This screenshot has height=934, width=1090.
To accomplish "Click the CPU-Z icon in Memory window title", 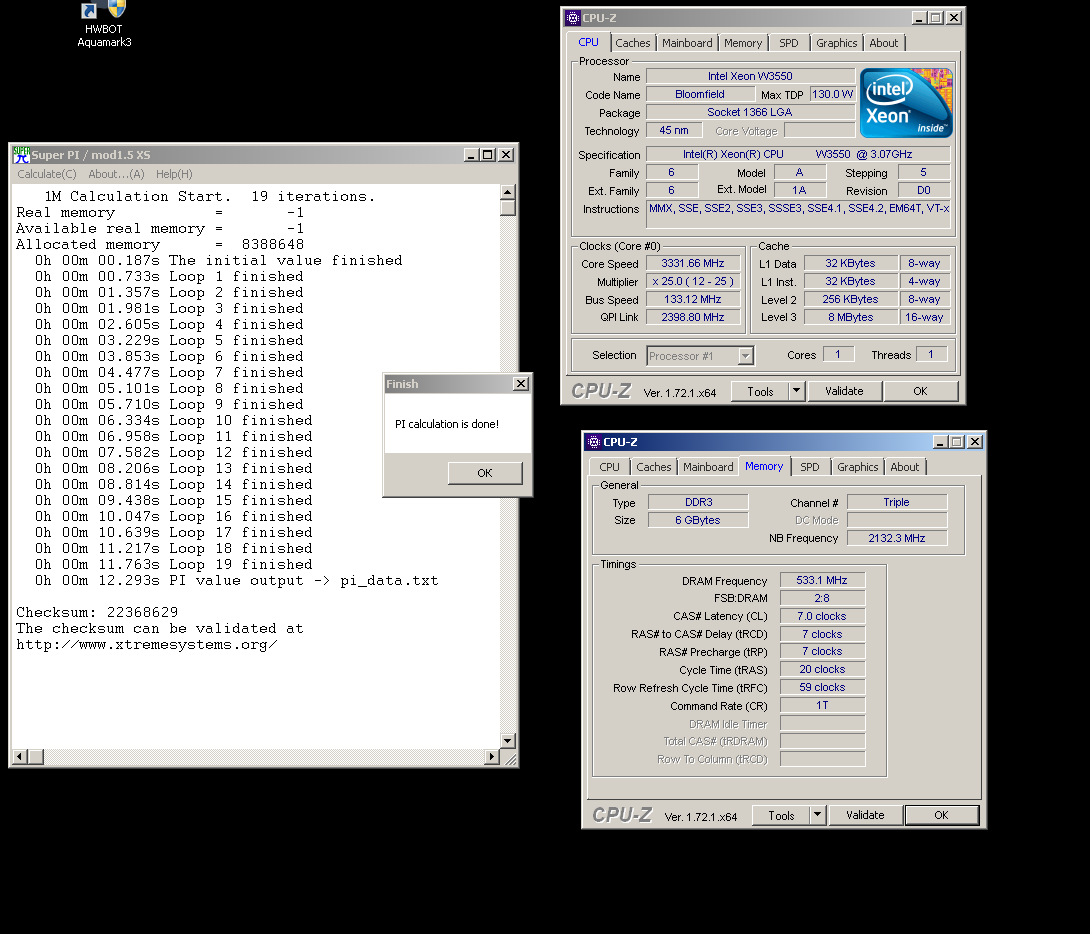I will (593, 441).
